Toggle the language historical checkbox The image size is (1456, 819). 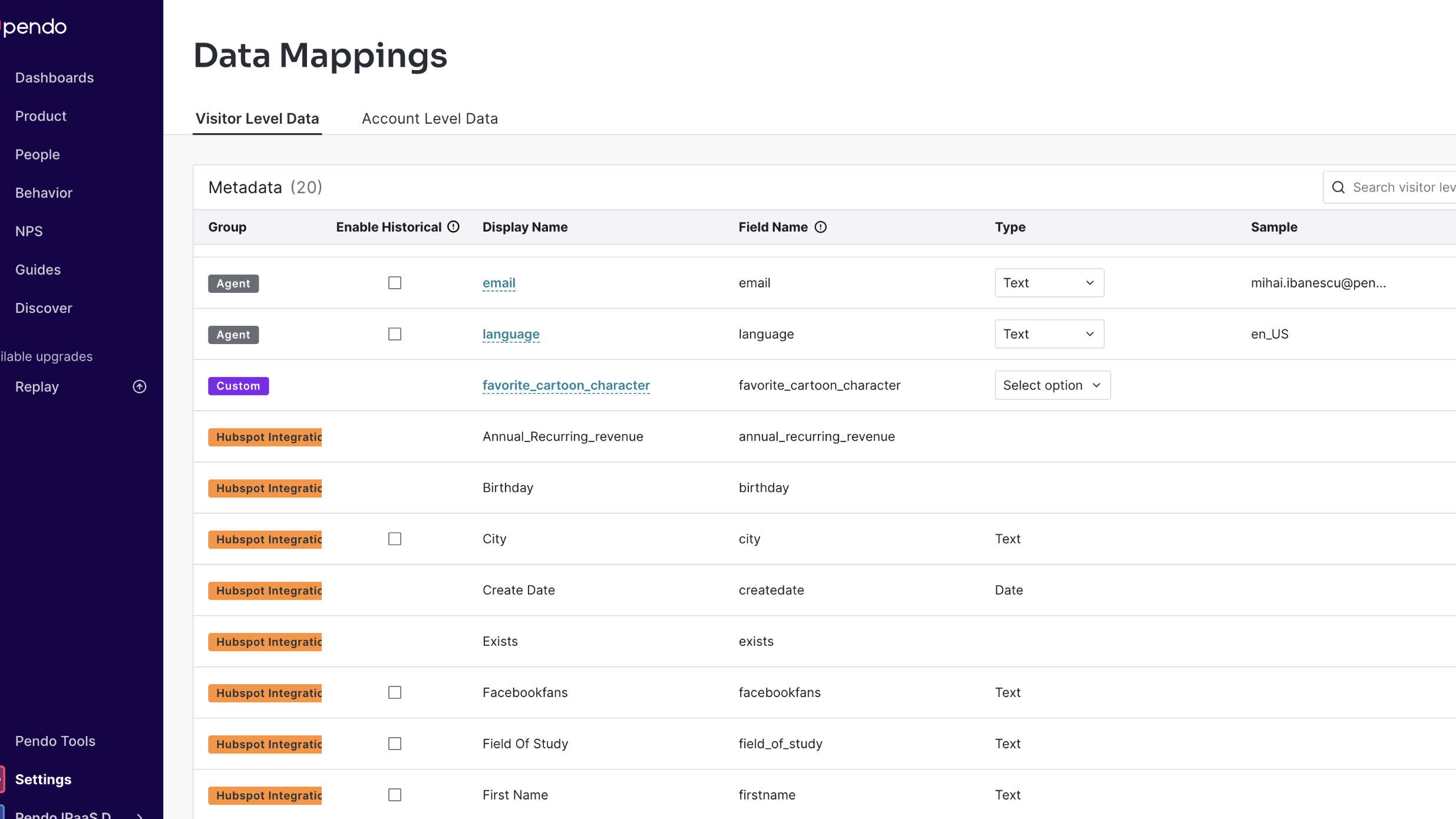395,334
